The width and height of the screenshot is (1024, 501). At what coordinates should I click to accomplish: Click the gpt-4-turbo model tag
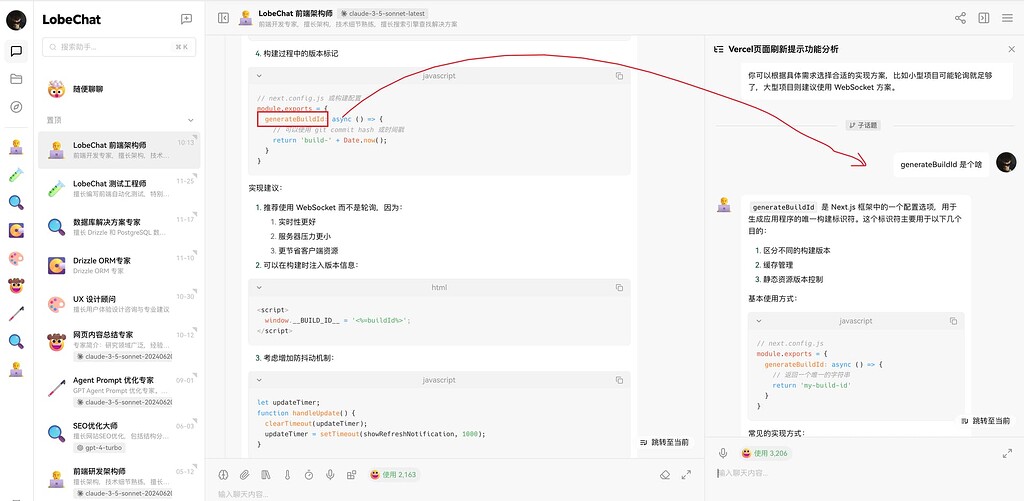coord(99,447)
